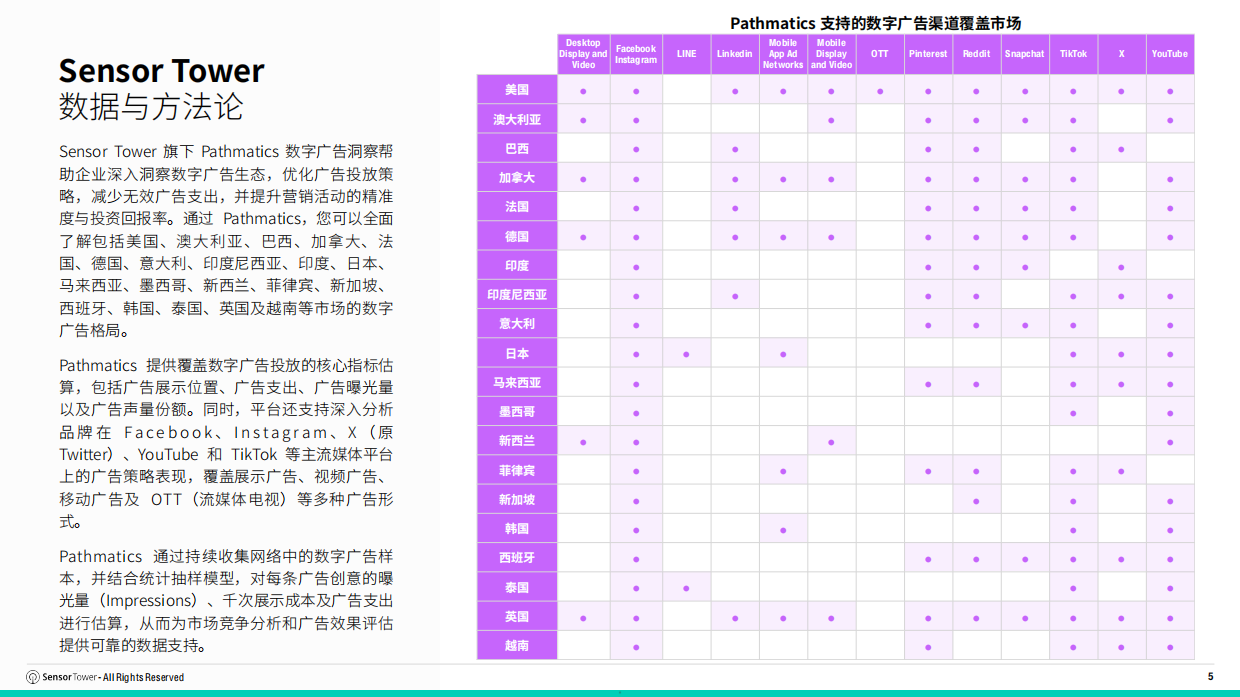The height and width of the screenshot is (697, 1240).
Task: Click the "Linkedin" column header
Action: point(734,54)
